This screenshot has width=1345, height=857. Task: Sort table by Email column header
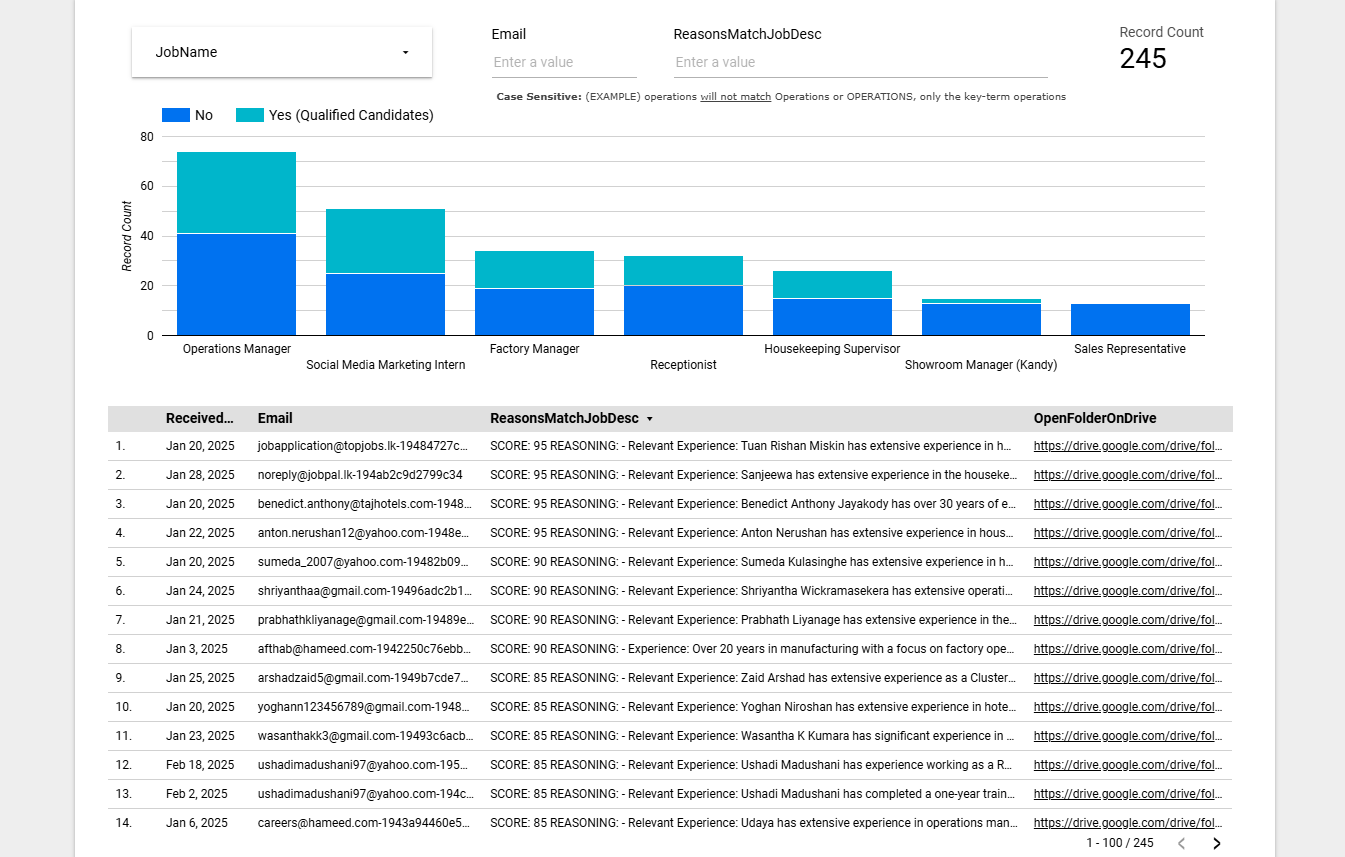[x=275, y=419]
